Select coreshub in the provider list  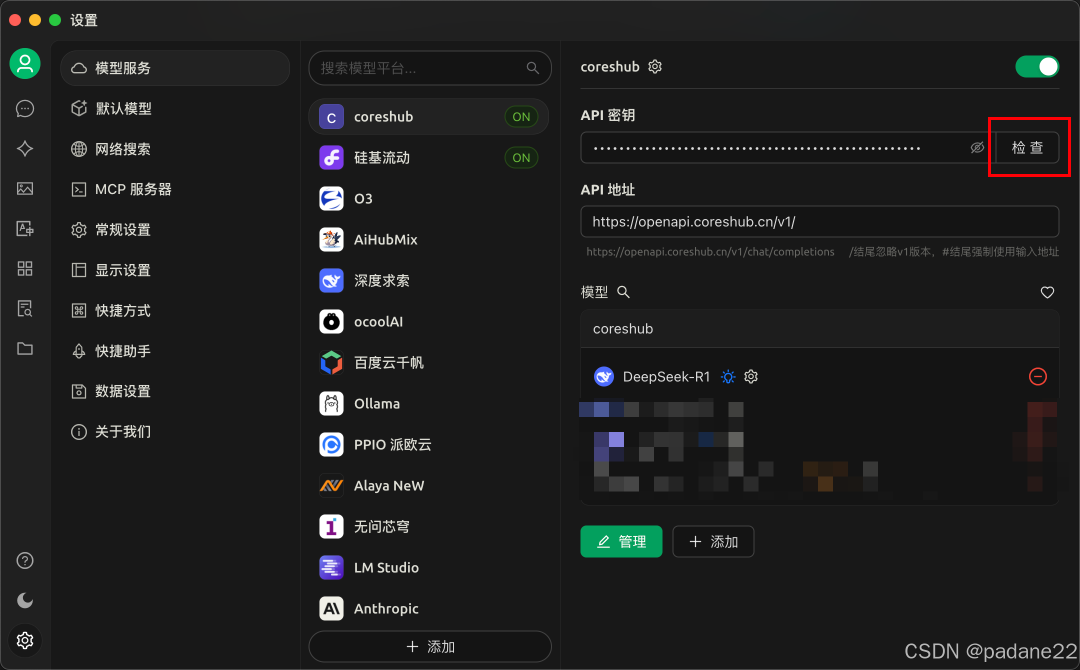tap(428, 116)
